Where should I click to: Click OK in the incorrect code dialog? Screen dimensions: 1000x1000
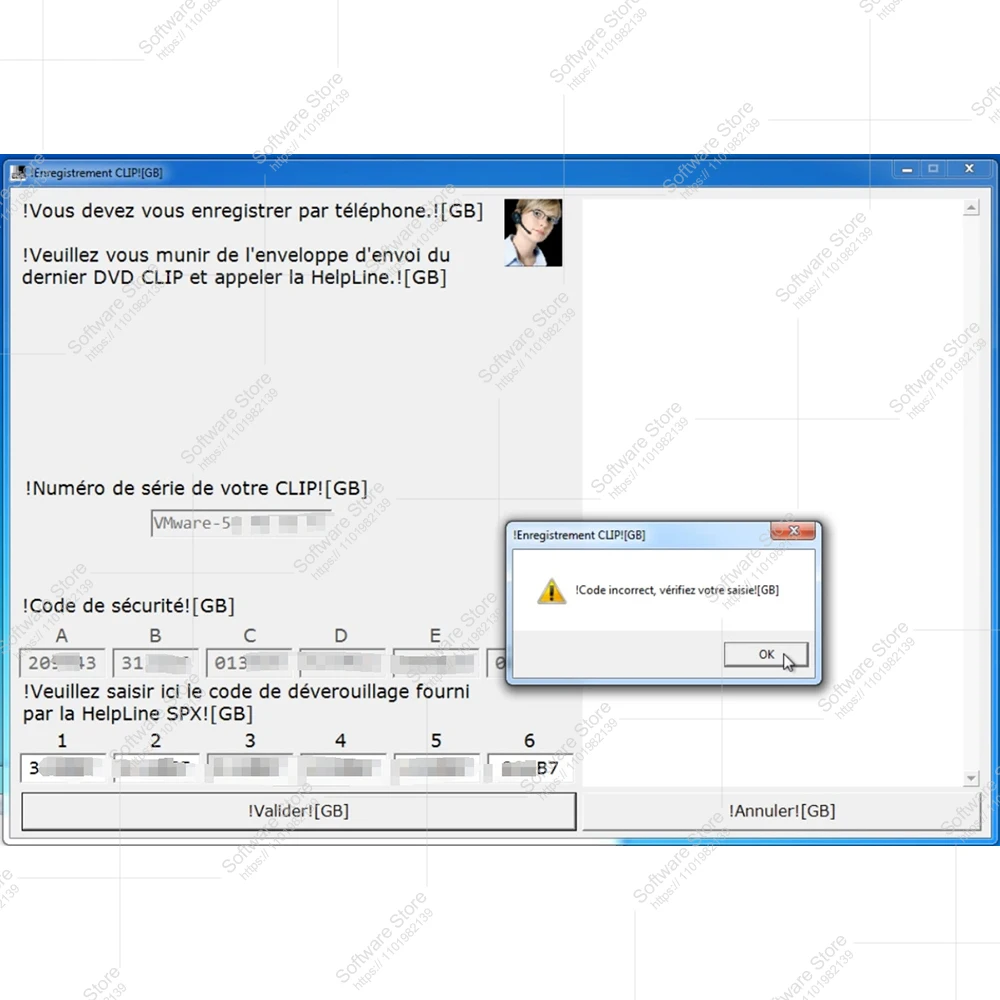point(765,654)
